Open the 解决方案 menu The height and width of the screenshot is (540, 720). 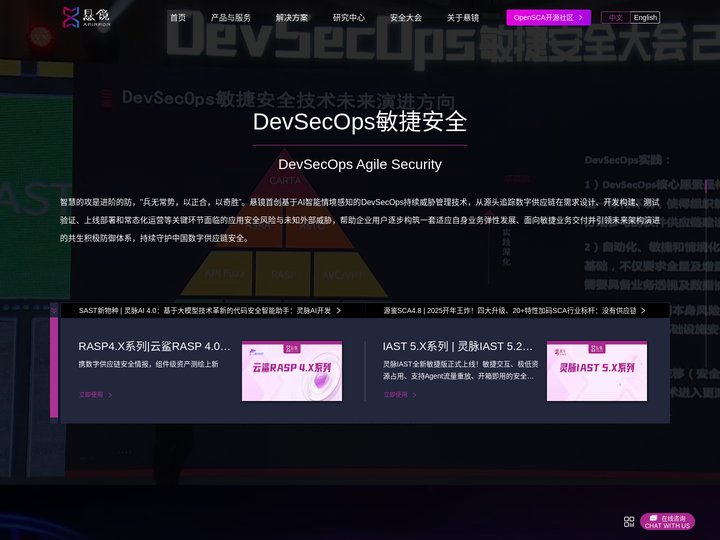(x=292, y=18)
